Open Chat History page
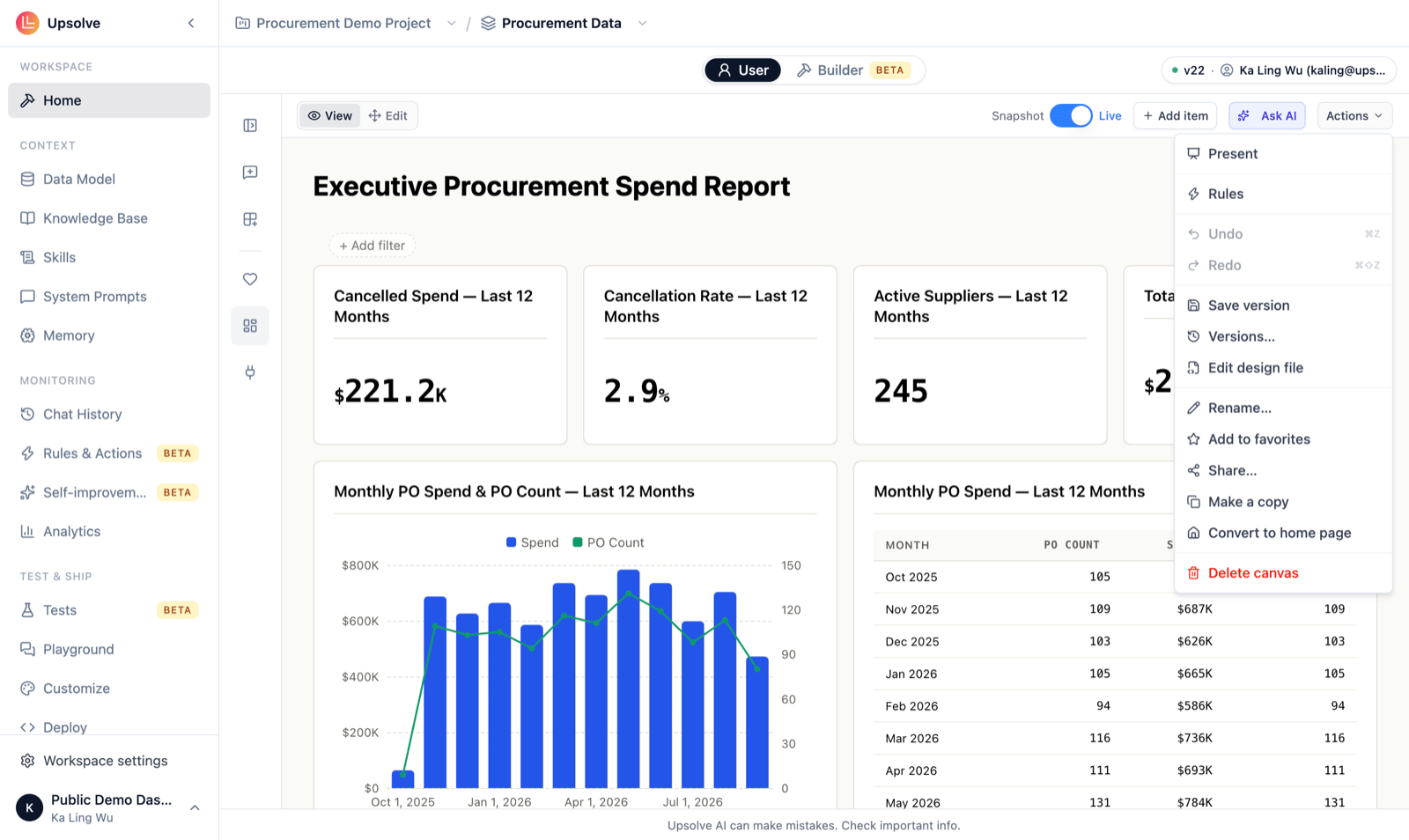The height and width of the screenshot is (840, 1409). [x=109, y=414]
